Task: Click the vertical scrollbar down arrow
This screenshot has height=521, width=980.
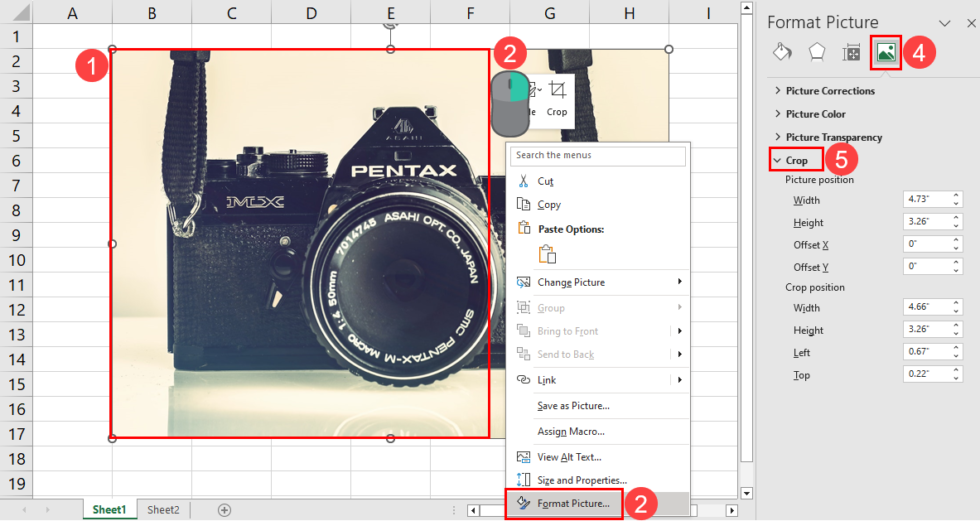Action: coord(747,493)
